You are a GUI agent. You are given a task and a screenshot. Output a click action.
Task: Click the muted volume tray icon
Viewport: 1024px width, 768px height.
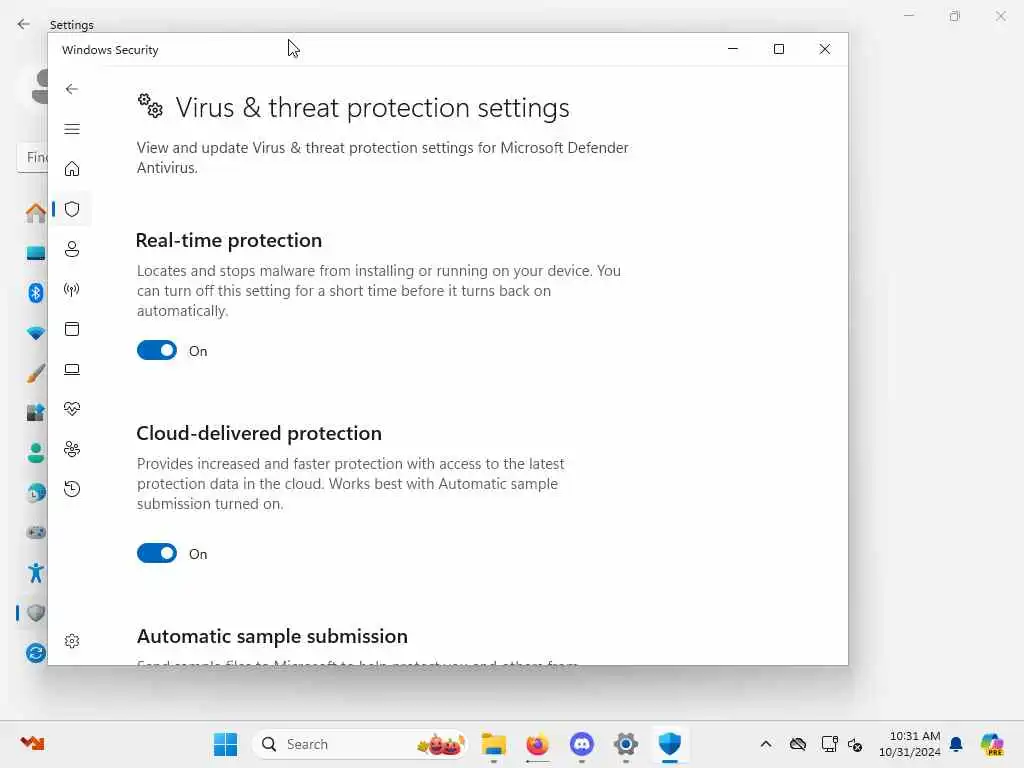855,744
